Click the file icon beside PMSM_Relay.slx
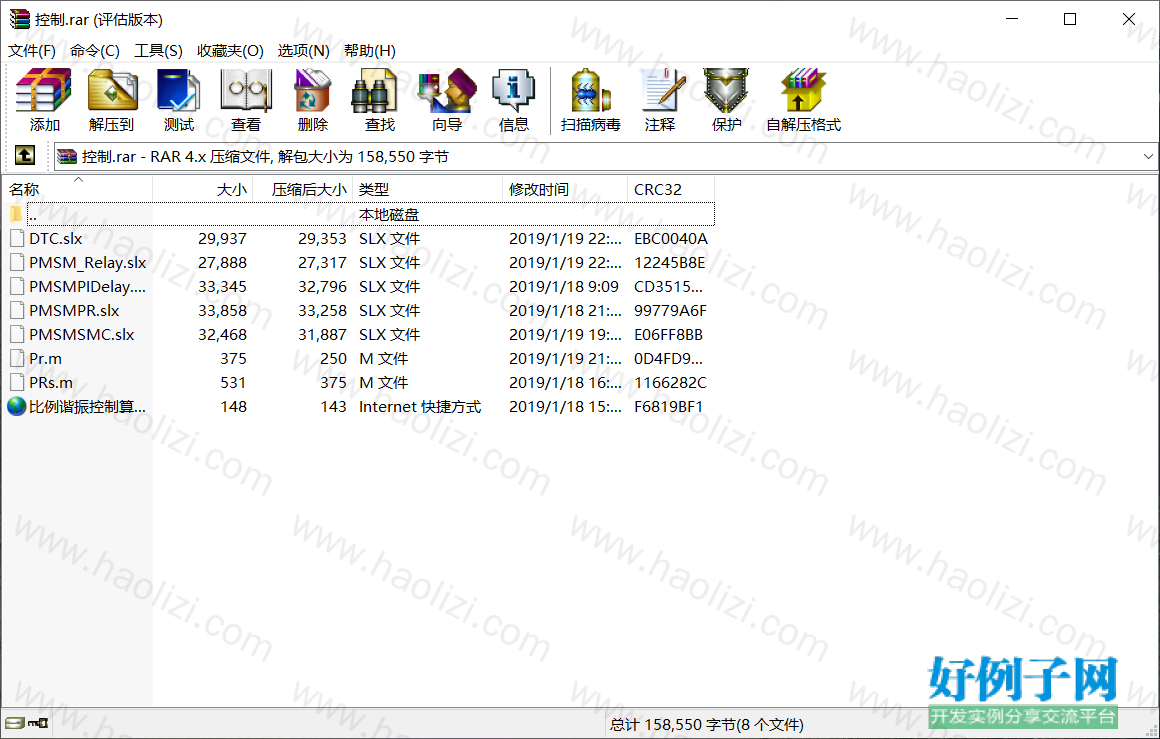 pyautogui.click(x=16, y=263)
